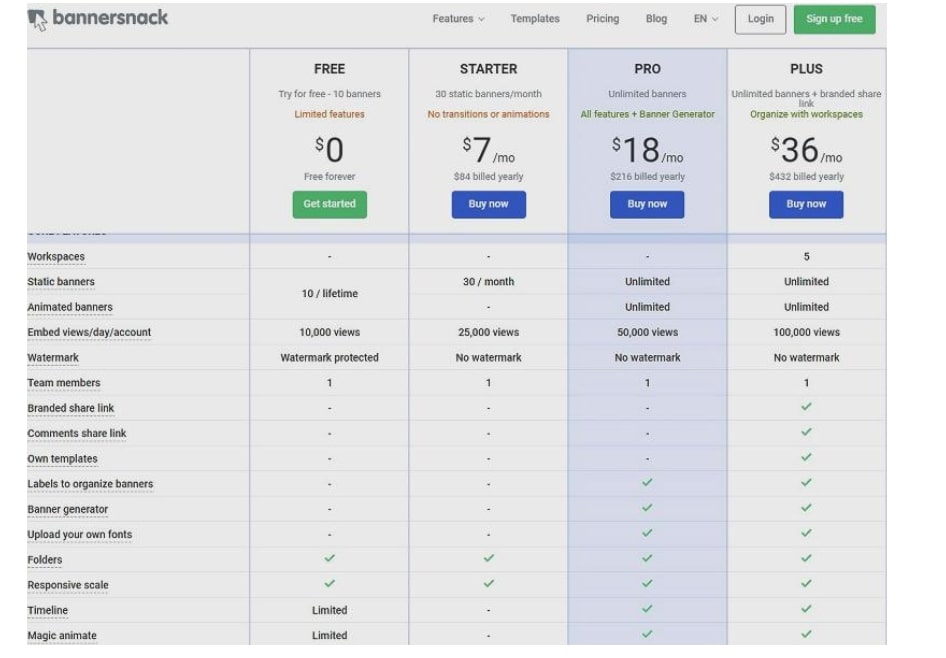Click the Timeline checkmark in PRO column

[647, 610]
